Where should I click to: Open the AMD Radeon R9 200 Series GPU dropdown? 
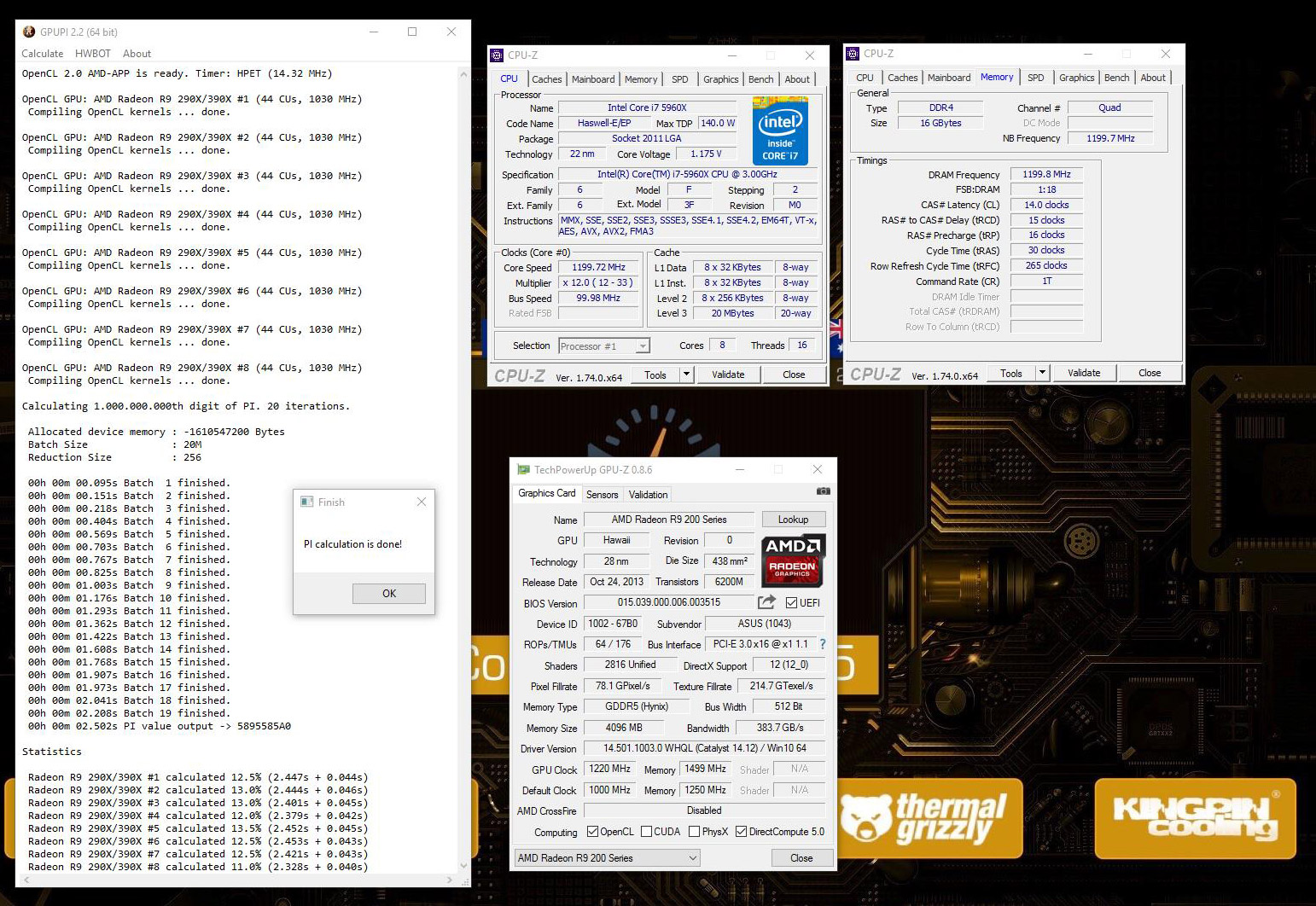click(607, 858)
